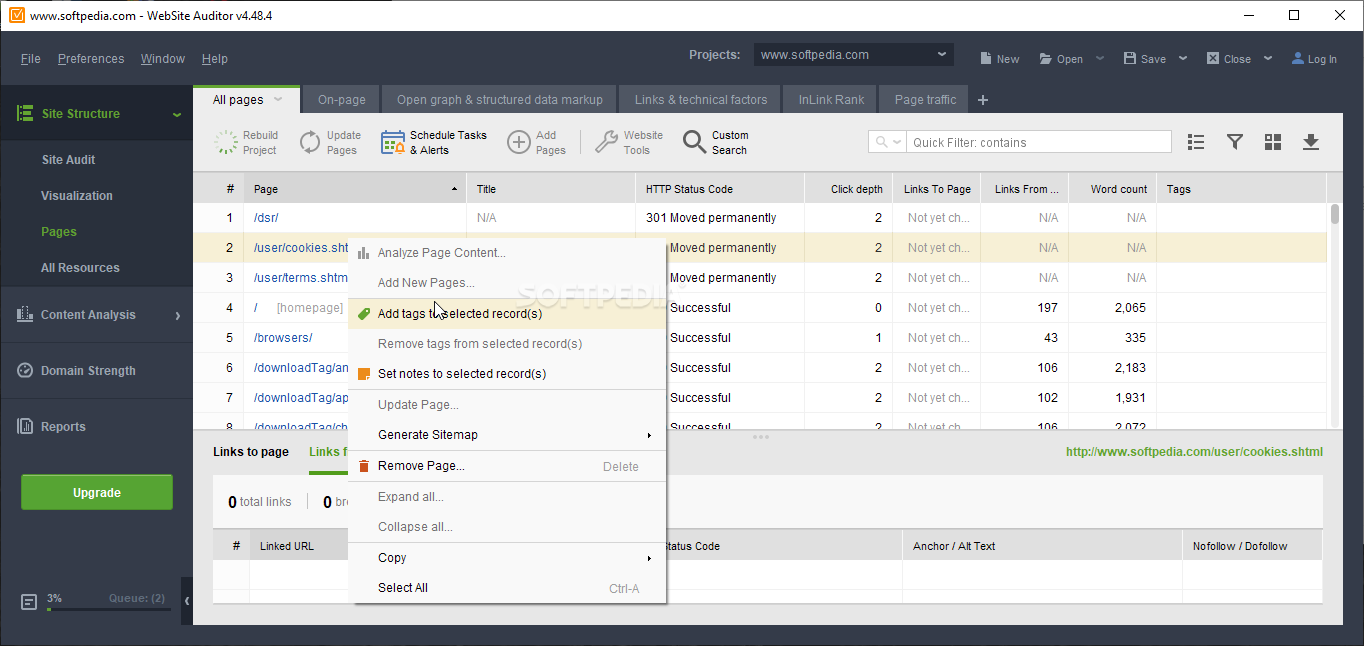Open the Help menu

tap(215, 59)
